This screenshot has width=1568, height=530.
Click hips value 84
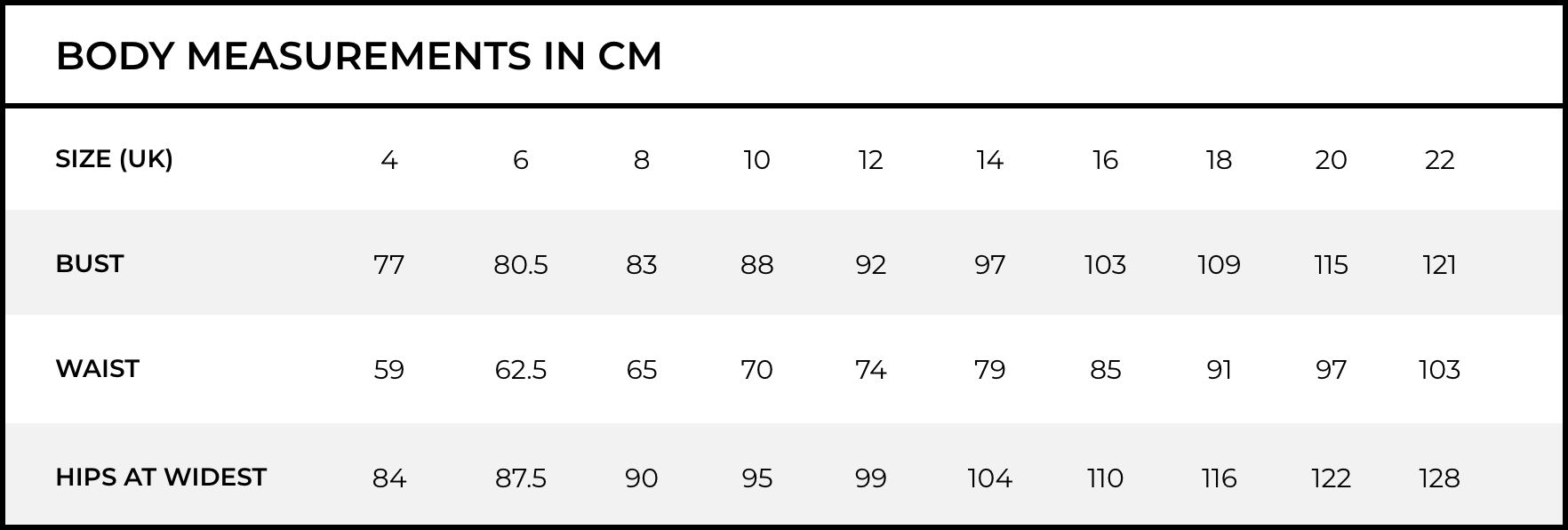389,478
